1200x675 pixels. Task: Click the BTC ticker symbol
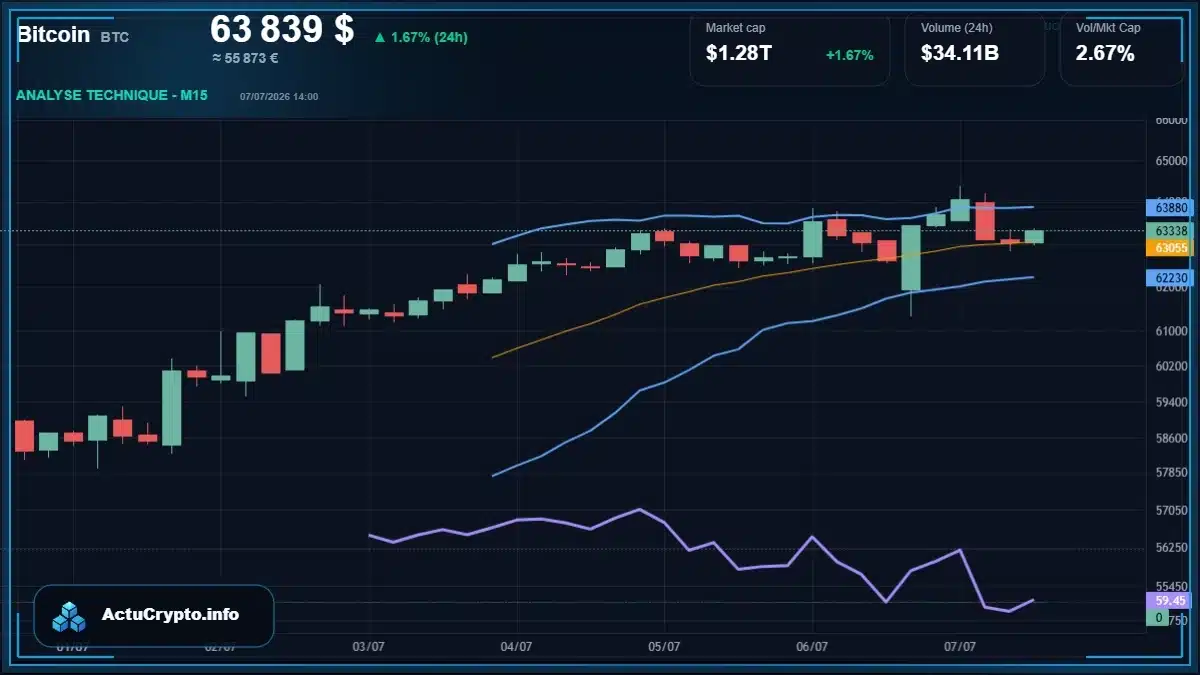click(x=115, y=37)
